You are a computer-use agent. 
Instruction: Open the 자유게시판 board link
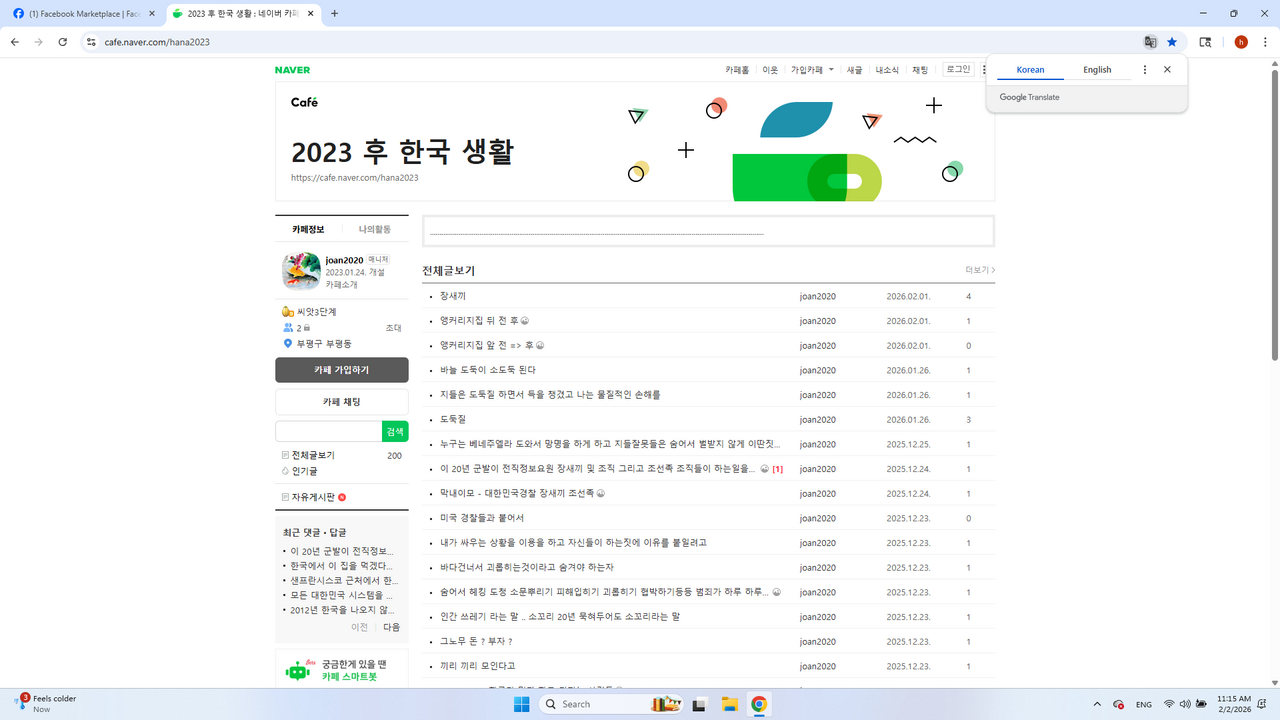(313, 497)
